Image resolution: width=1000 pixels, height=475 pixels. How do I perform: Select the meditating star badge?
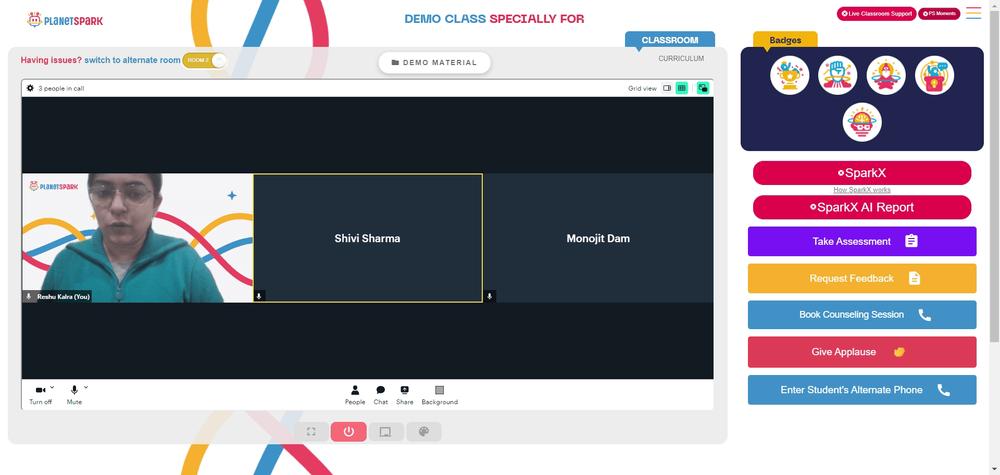(886, 75)
